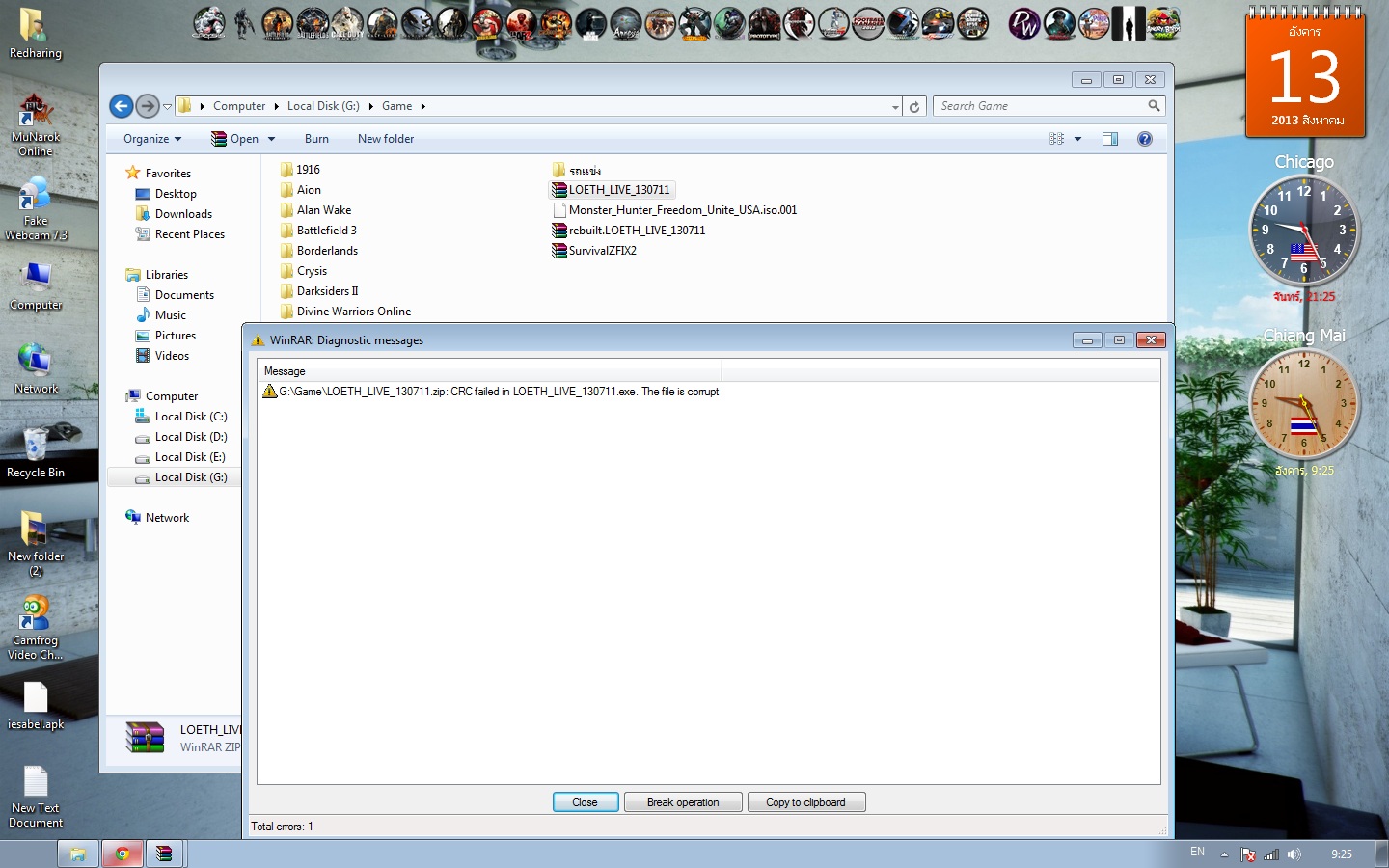1389x868 pixels.
Task: Open the network status tray icon
Action: click(x=1271, y=854)
